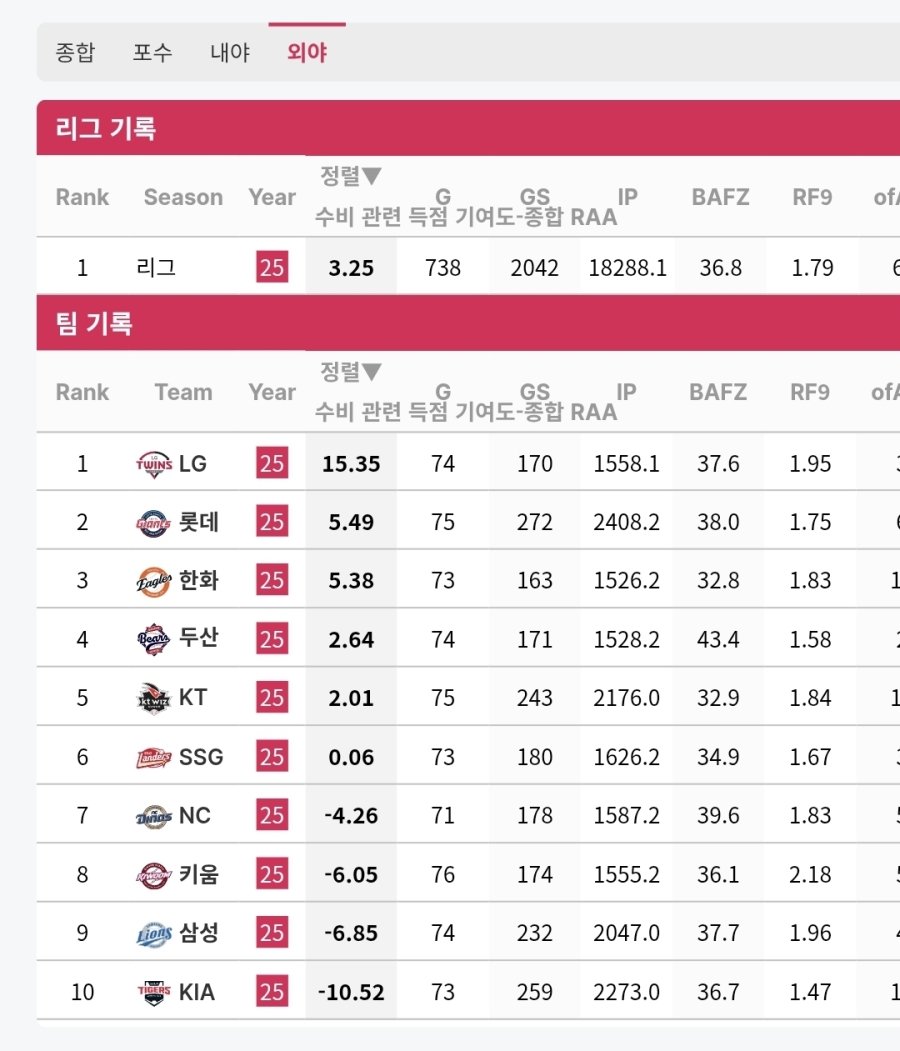The width and height of the screenshot is (900, 1051).
Task: Click the red 25 year badge for LG
Action: pos(272,463)
